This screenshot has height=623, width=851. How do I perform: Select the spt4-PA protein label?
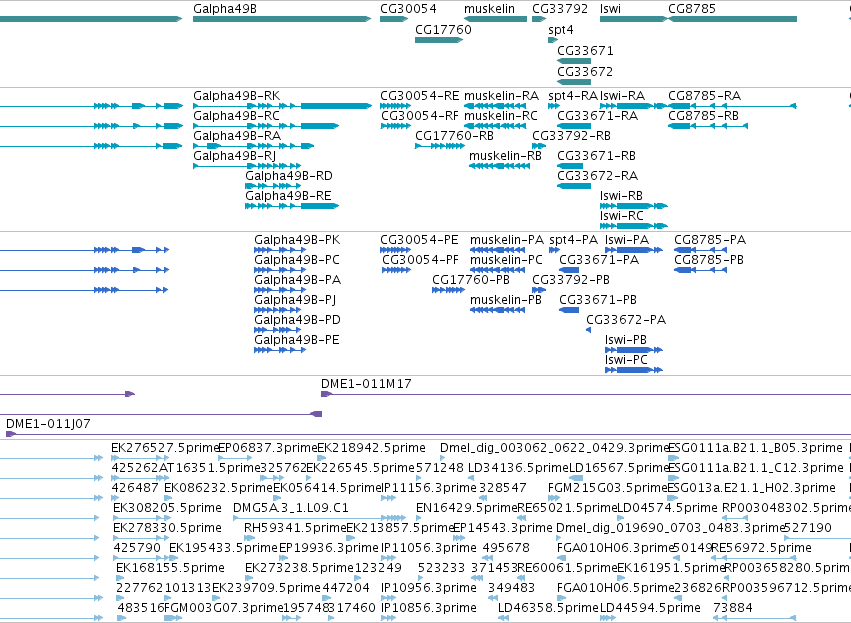(x=574, y=240)
